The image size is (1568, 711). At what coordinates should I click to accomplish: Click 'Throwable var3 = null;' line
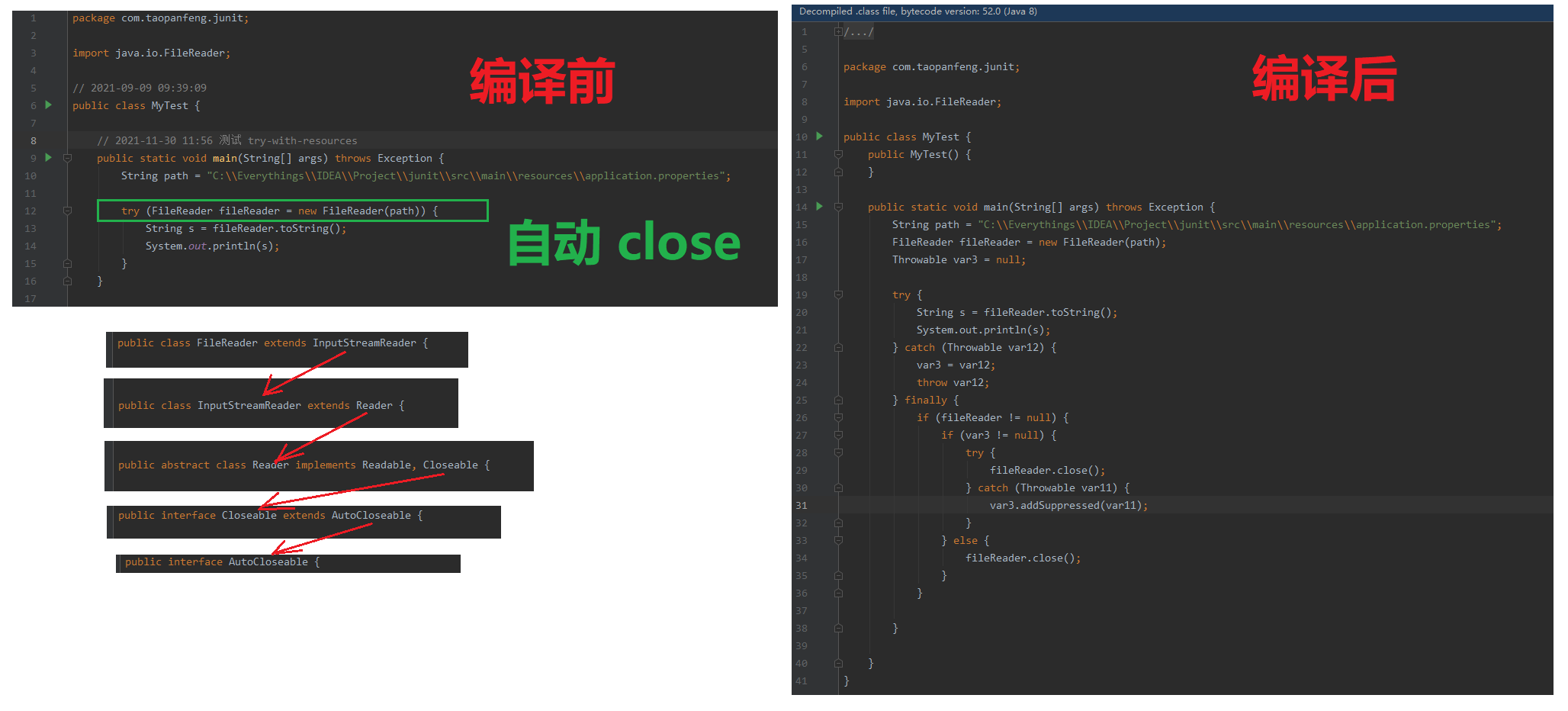pyautogui.click(x=959, y=259)
